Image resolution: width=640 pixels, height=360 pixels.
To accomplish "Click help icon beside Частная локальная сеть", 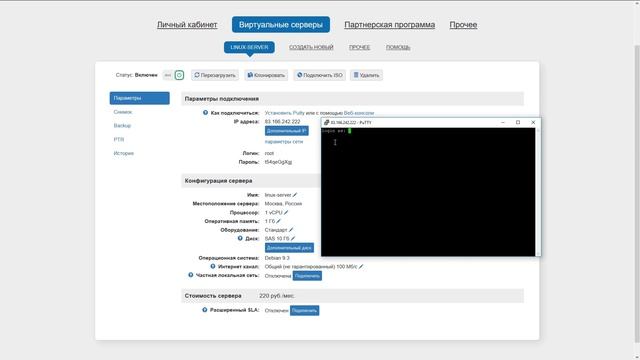I will [x=191, y=275].
